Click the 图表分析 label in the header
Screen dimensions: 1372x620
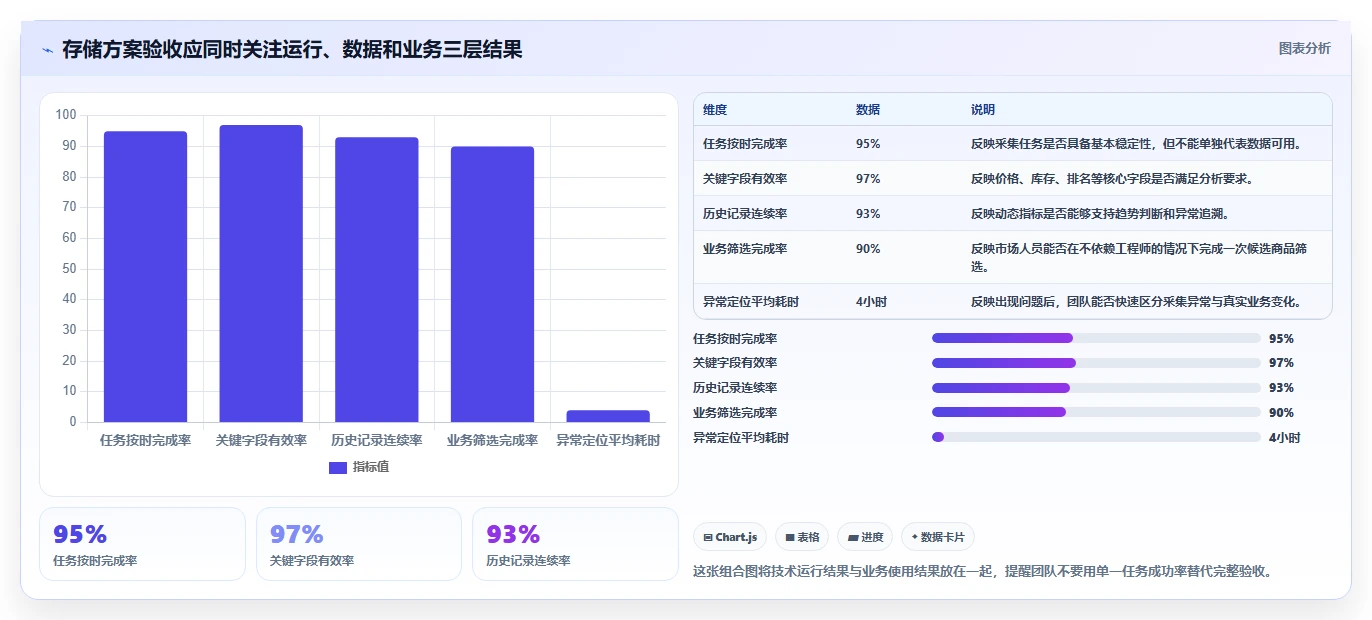(x=1304, y=48)
